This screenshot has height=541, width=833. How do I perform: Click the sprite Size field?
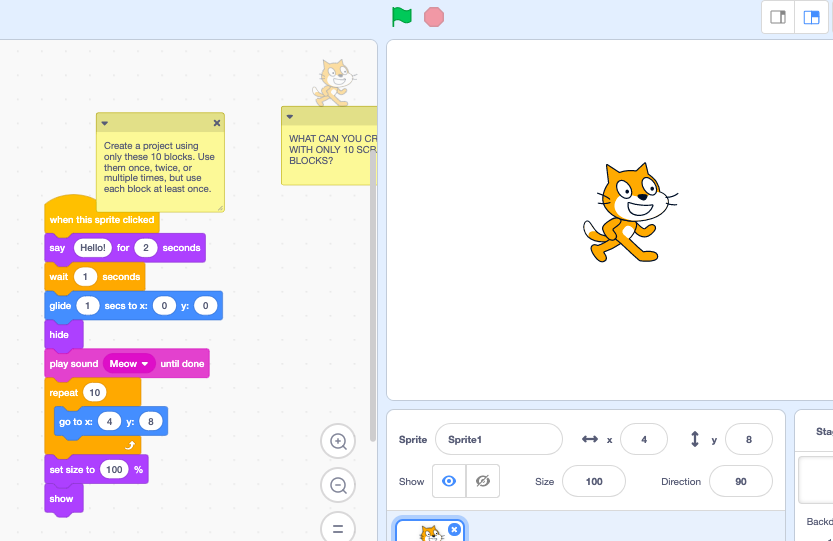click(593, 481)
